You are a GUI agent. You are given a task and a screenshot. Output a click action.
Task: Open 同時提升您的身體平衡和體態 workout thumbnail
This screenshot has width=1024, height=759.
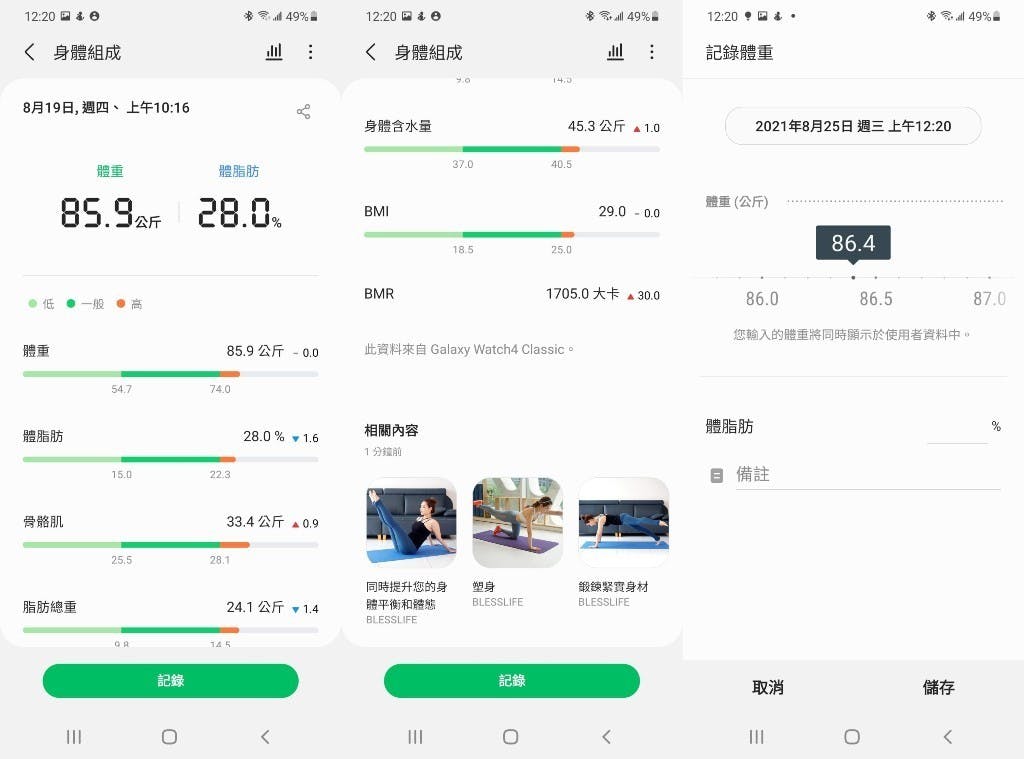[411, 522]
